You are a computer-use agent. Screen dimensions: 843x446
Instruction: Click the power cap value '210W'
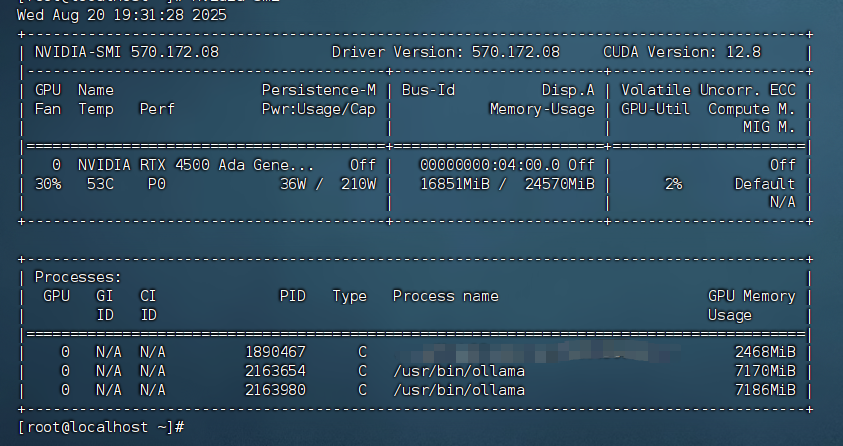coord(359,184)
